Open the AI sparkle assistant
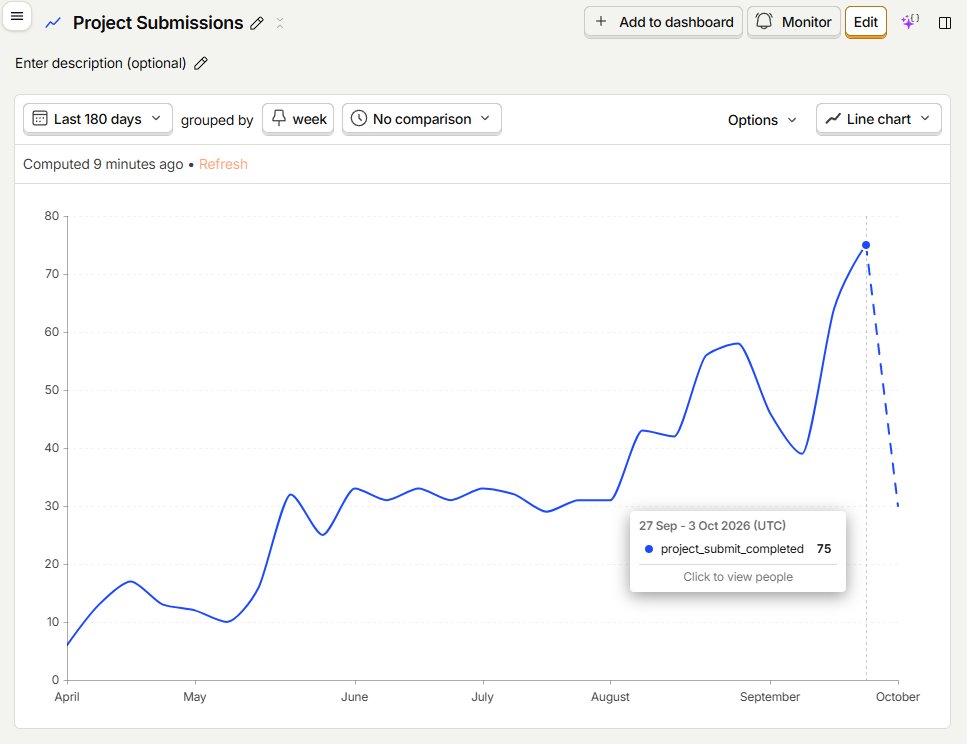This screenshot has width=967, height=744. pos(910,22)
